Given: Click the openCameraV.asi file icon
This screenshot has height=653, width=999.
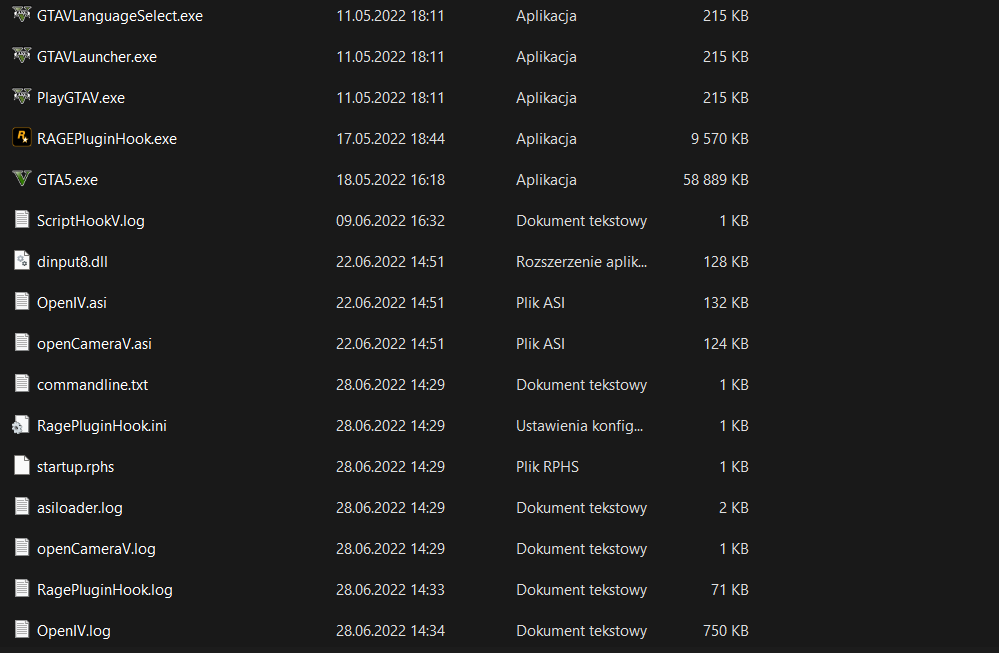Looking at the screenshot, I should pyautogui.click(x=22, y=342).
